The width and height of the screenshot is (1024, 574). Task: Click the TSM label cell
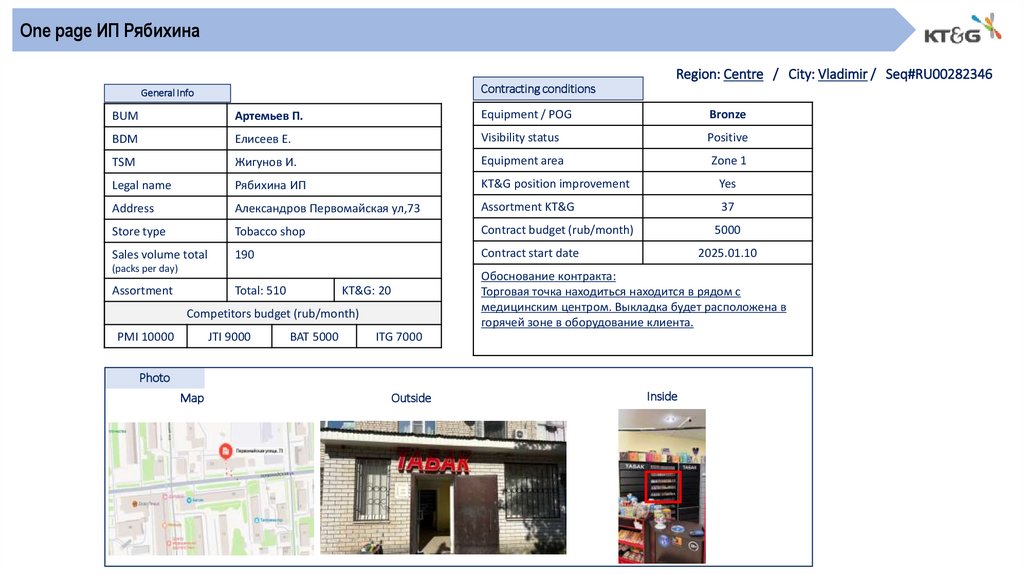point(166,162)
